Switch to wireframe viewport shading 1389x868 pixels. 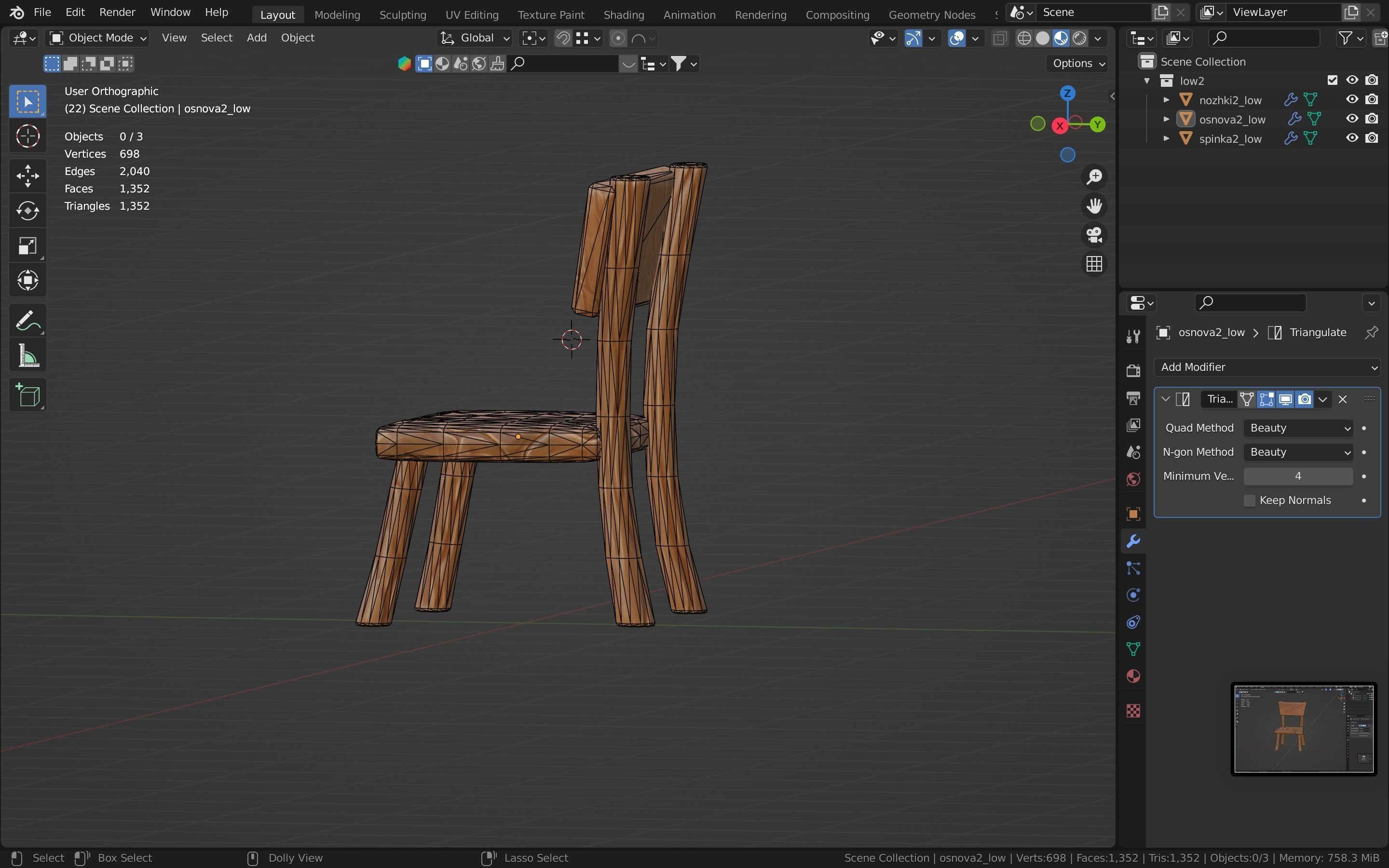point(1024,39)
